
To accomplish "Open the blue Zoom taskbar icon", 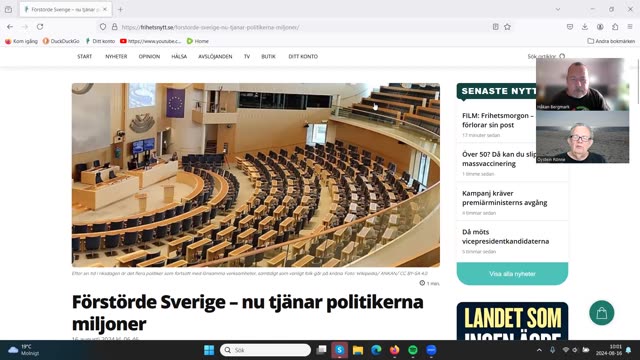I will click(x=431, y=350).
